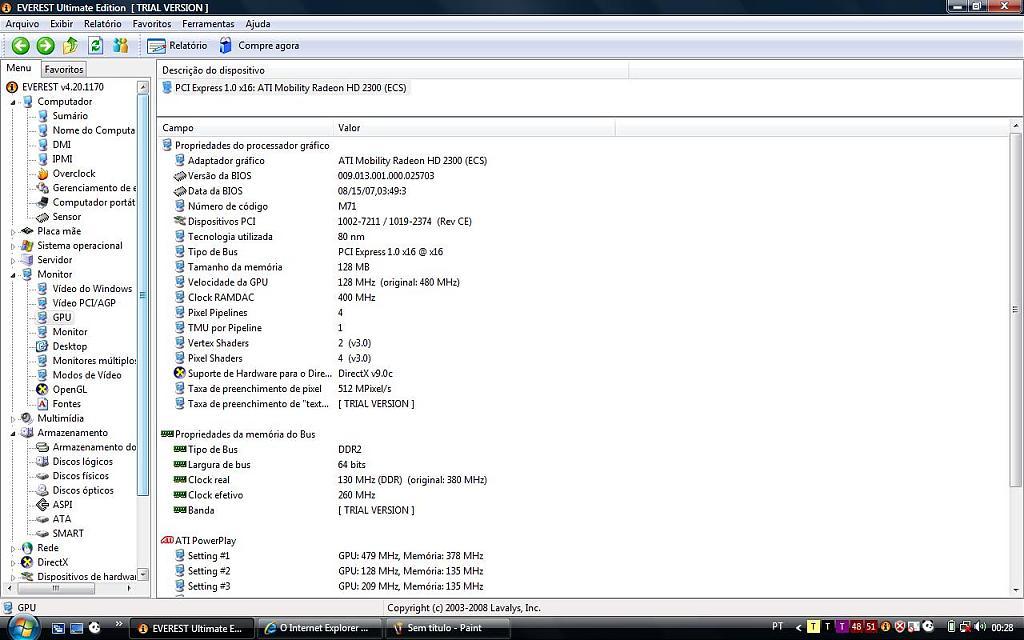Image resolution: width=1024 pixels, height=640 pixels.
Task: Expand the Servidor tree node
Action: point(12,260)
